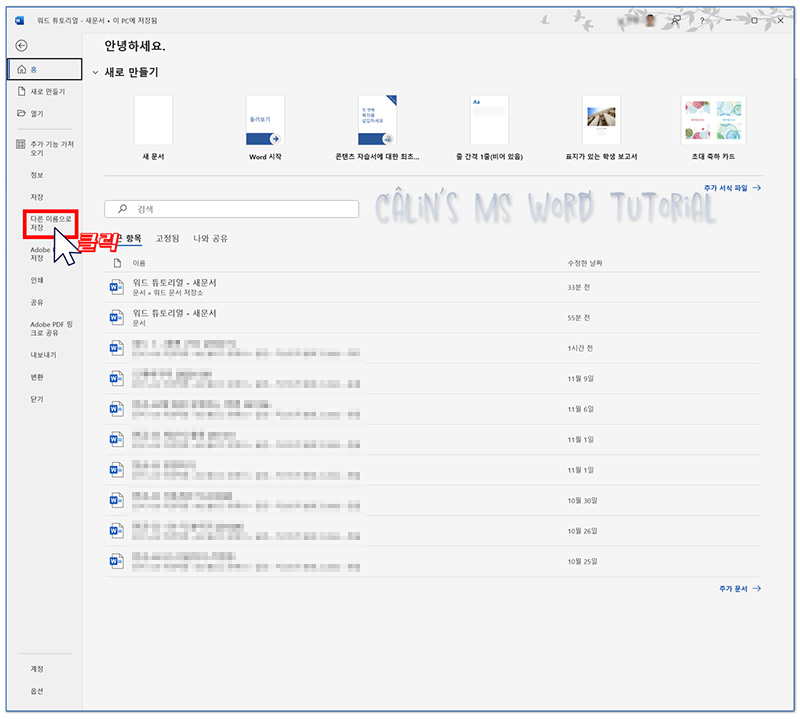Sort by the 수정한 날짜 column header
The image size is (800, 719).
585,263
